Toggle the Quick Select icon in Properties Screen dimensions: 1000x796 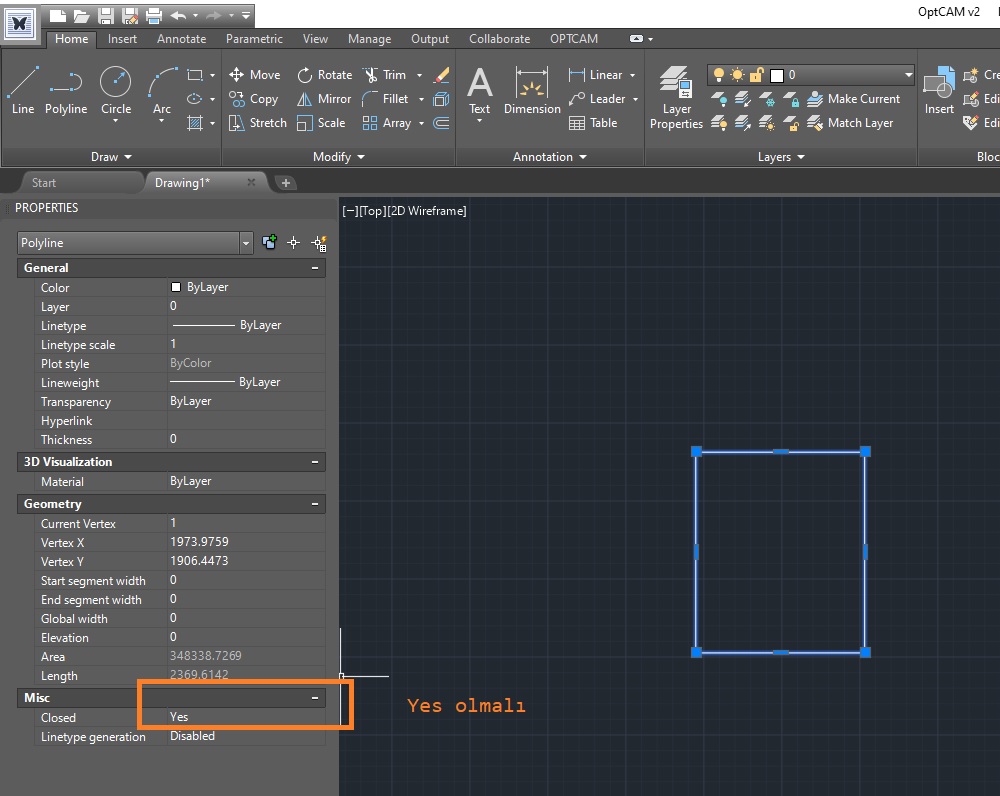pyautogui.click(x=319, y=243)
